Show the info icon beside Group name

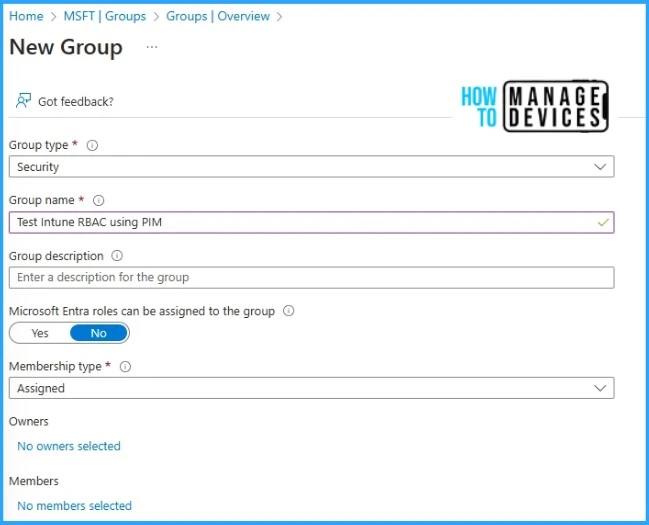pos(99,200)
